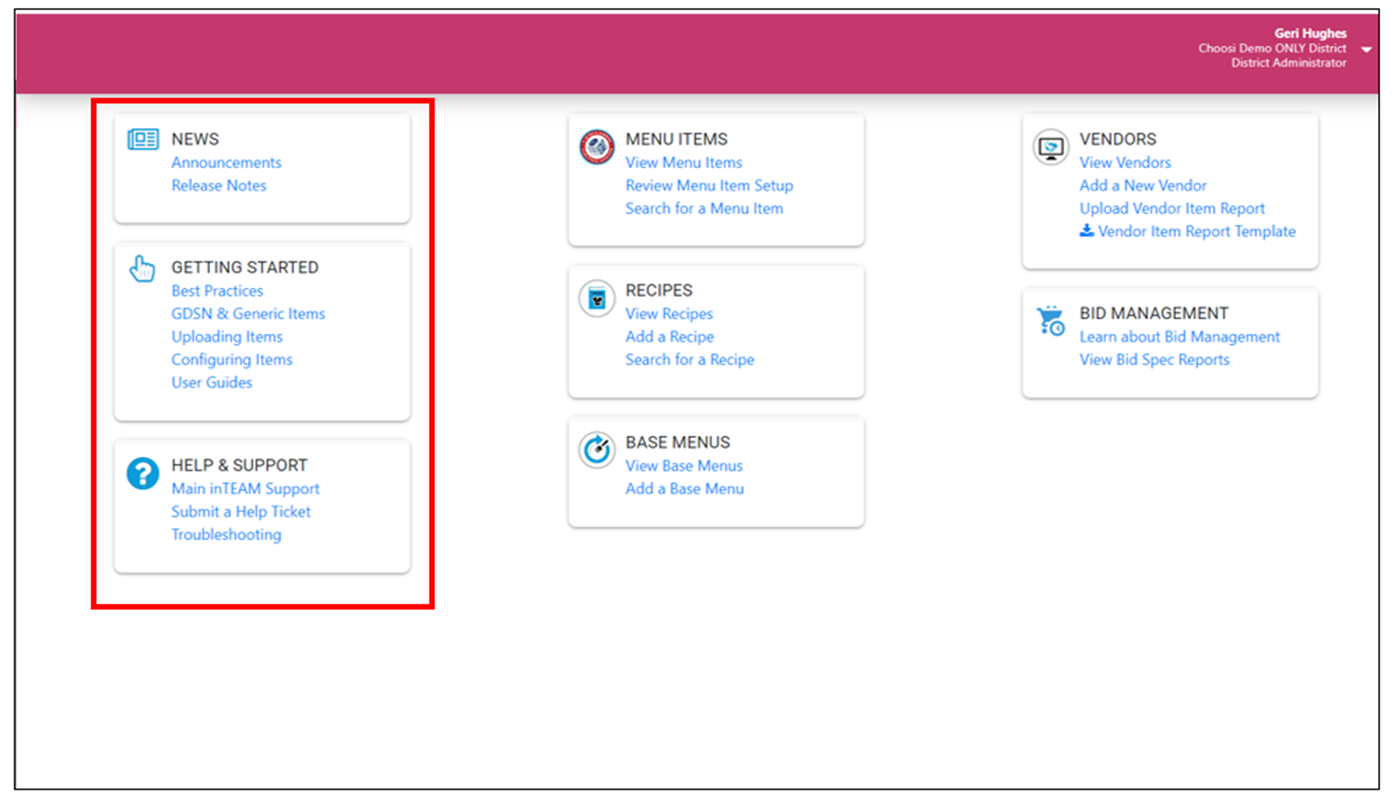Click Choosi Demo ONLY District text
The image size is (1398, 797).
tap(1272, 48)
